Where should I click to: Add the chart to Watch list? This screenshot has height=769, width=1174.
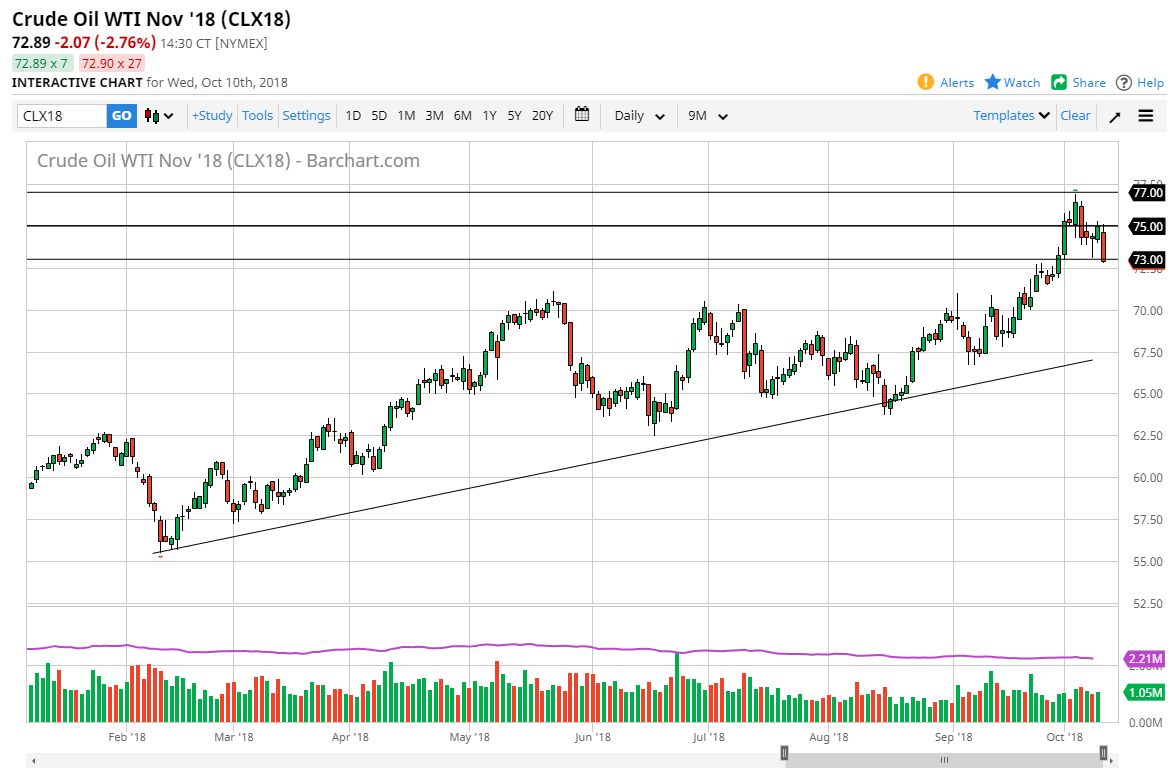[1011, 83]
